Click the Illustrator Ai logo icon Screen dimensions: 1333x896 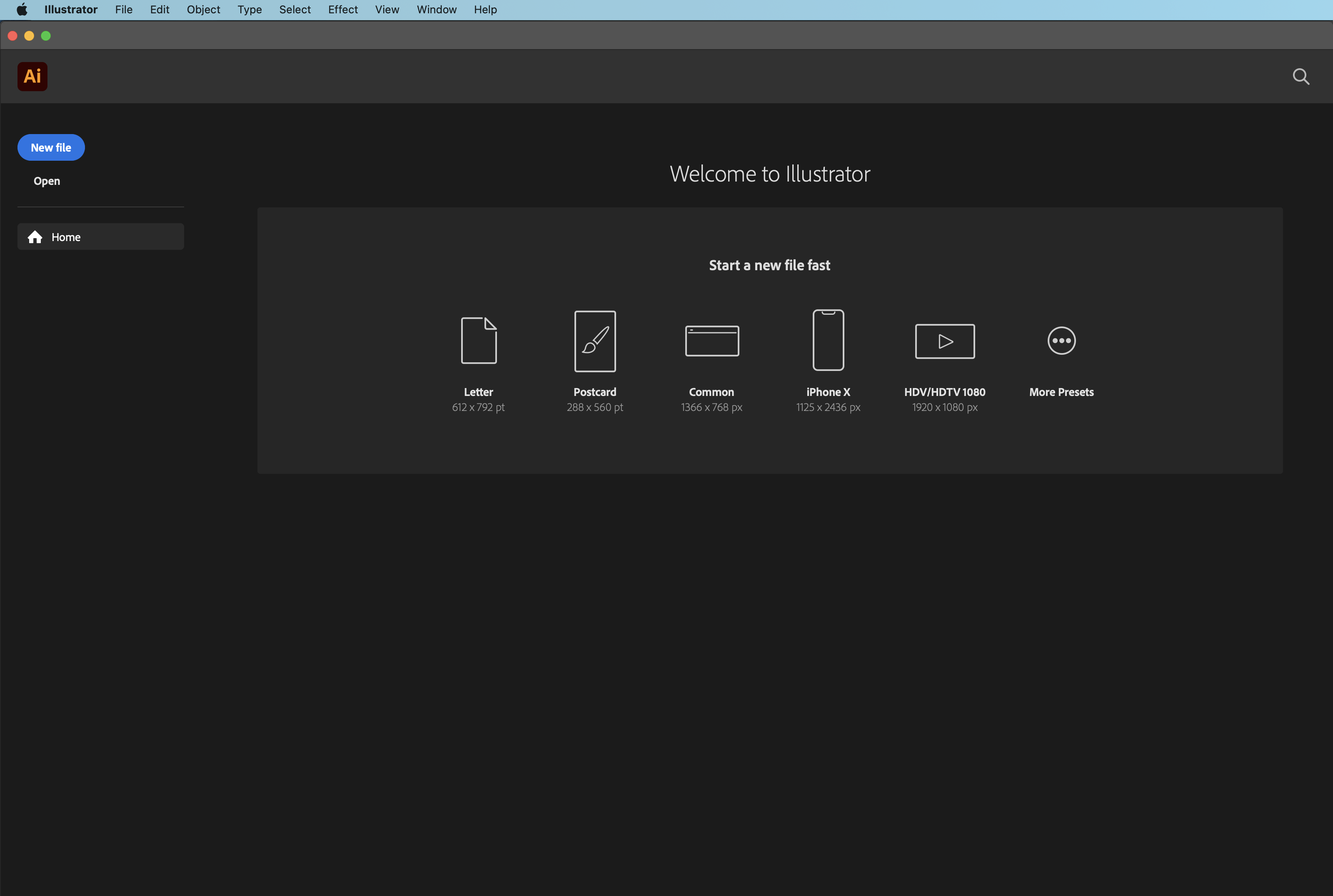(32, 77)
